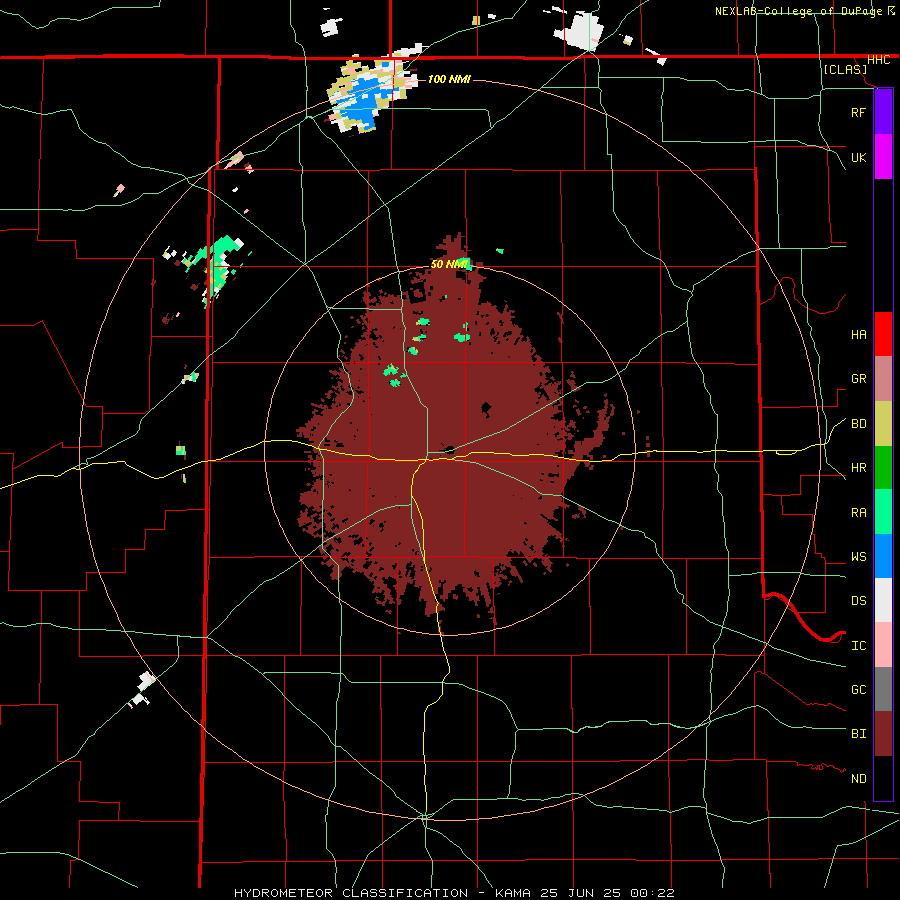Click the 'WS' legend label
The image size is (900, 900).
point(858,557)
